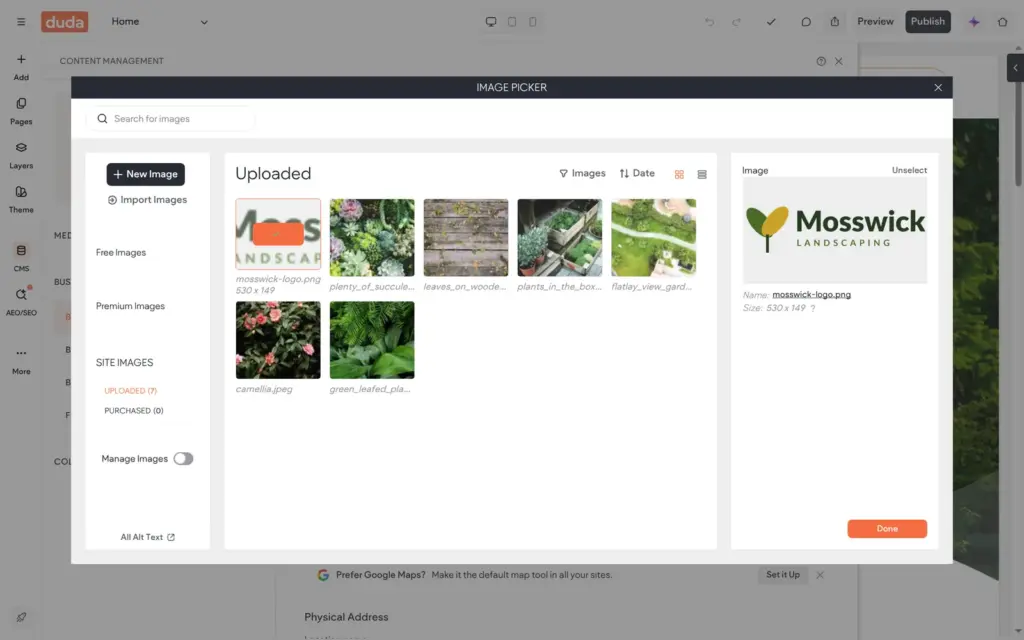Open All Alt Text link
The width and height of the screenshot is (1024, 640).
click(147, 537)
